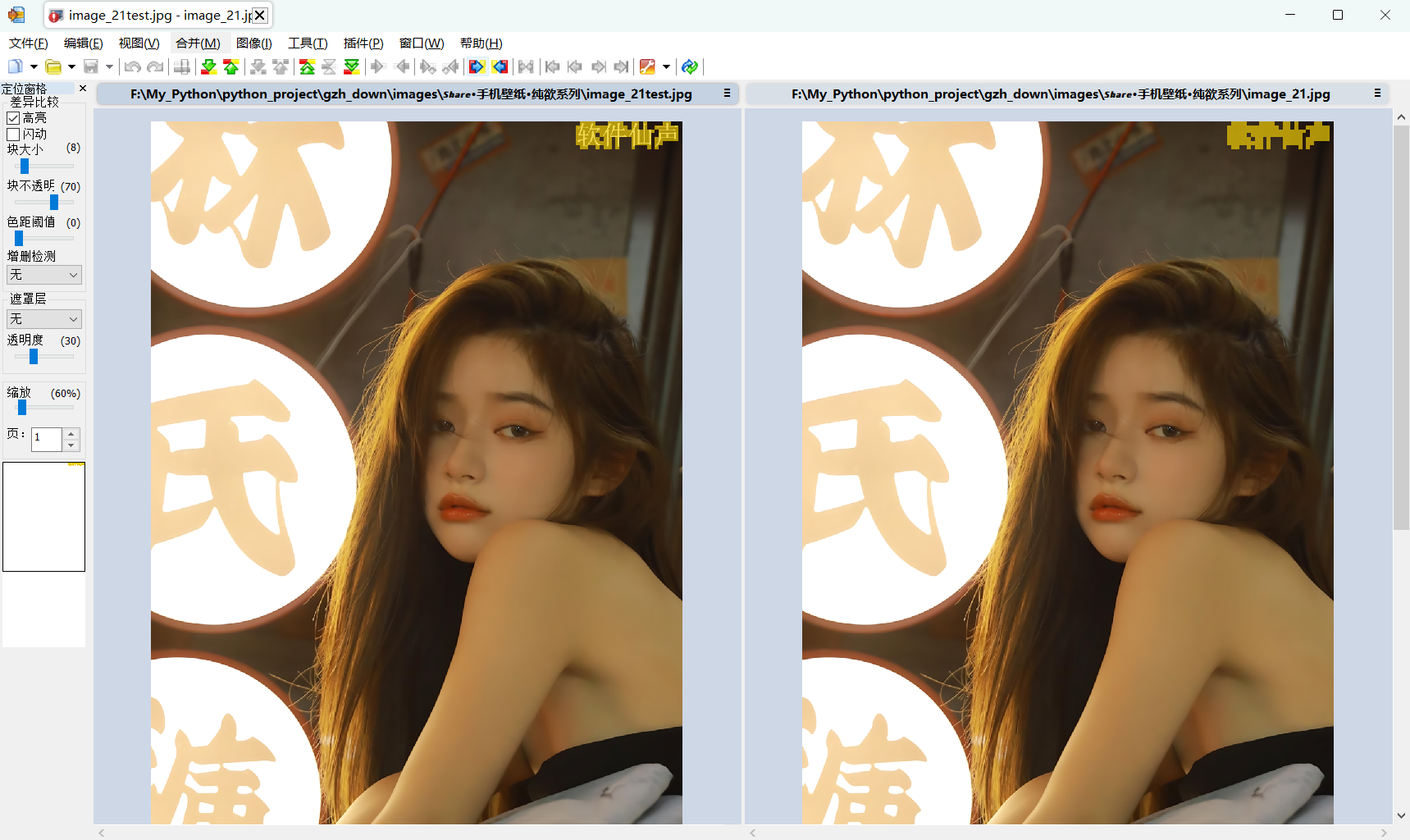The width and height of the screenshot is (1410, 840).
Task: Click the 块不透明 slider handle
Action: coord(54,202)
